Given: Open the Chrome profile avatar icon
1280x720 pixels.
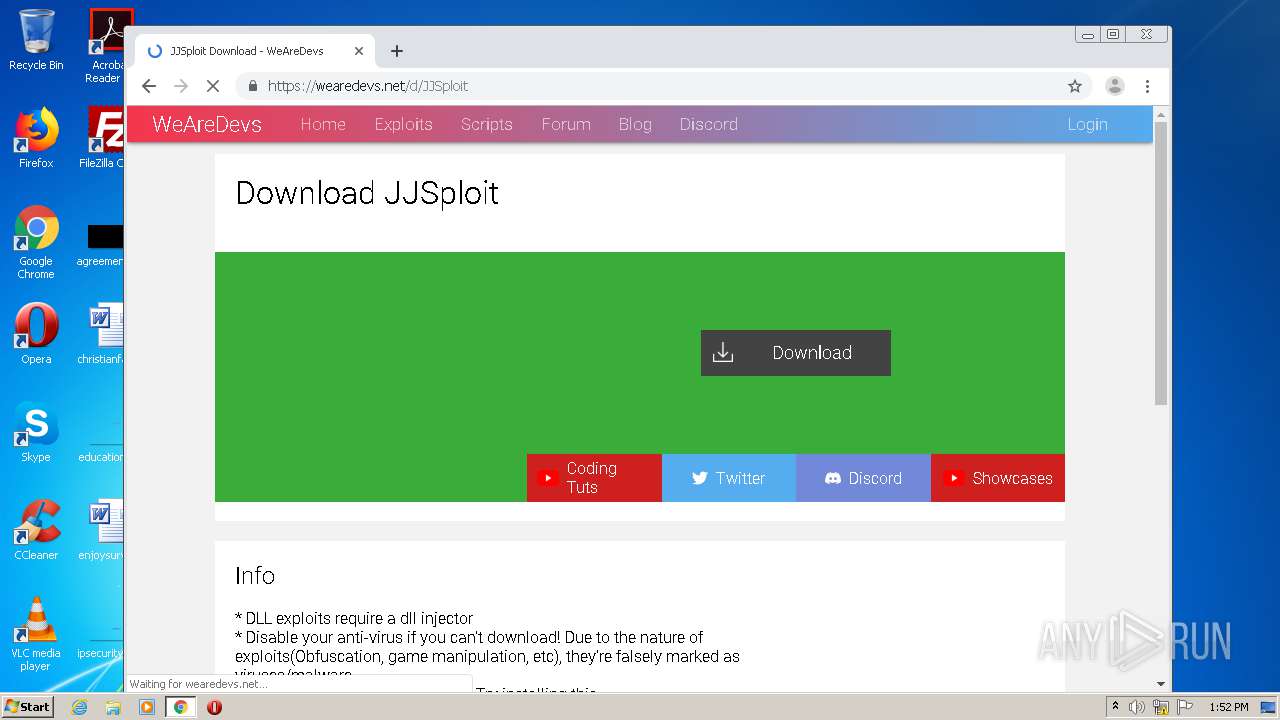Looking at the screenshot, I should (1114, 86).
